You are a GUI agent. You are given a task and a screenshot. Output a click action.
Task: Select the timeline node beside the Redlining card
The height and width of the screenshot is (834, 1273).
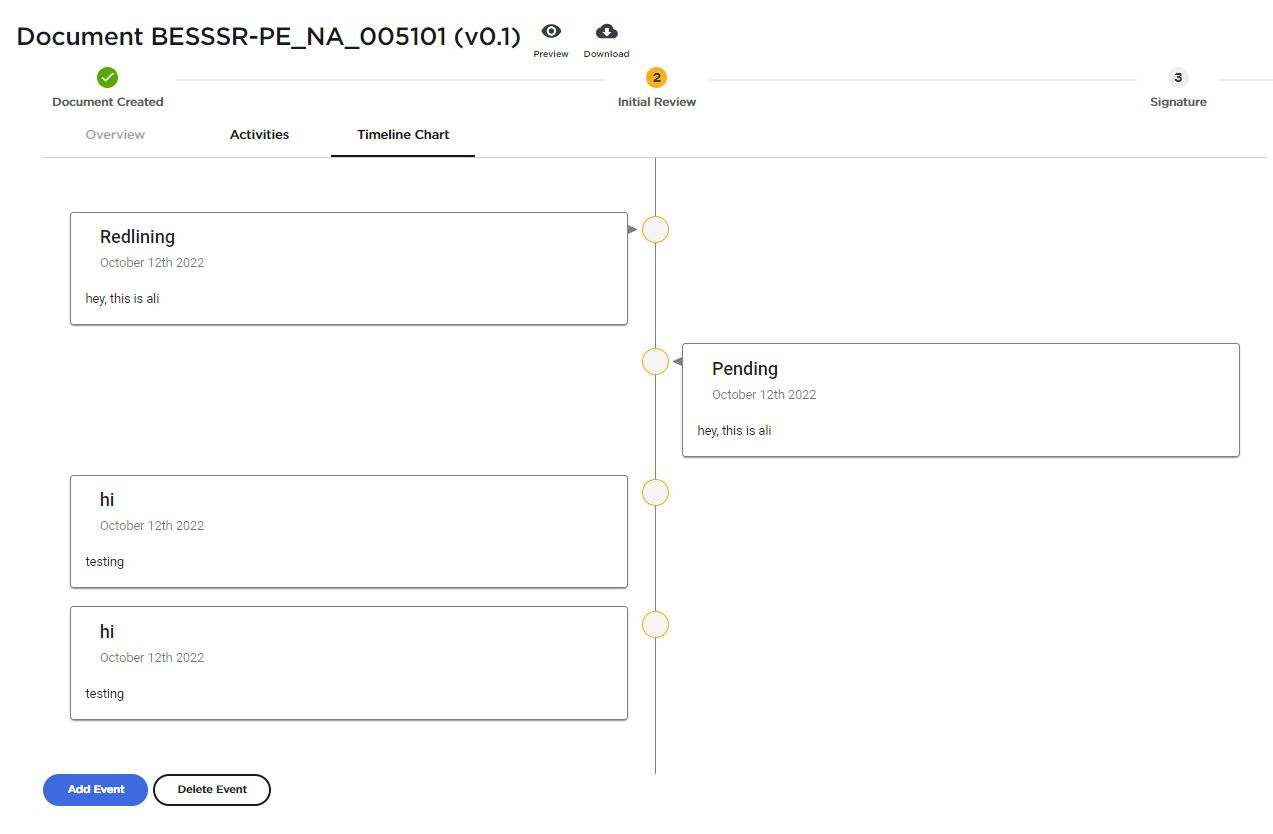coord(655,229)
